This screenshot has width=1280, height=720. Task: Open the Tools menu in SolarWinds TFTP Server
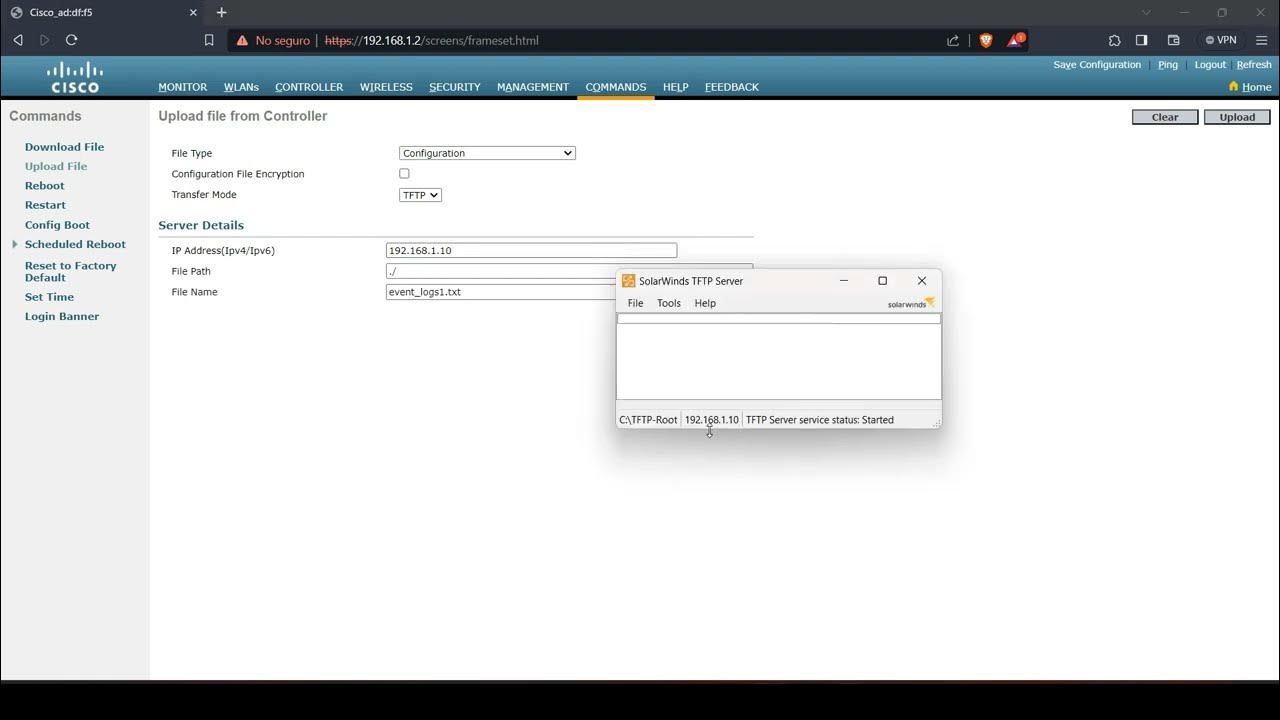click(x=668, y=303)
